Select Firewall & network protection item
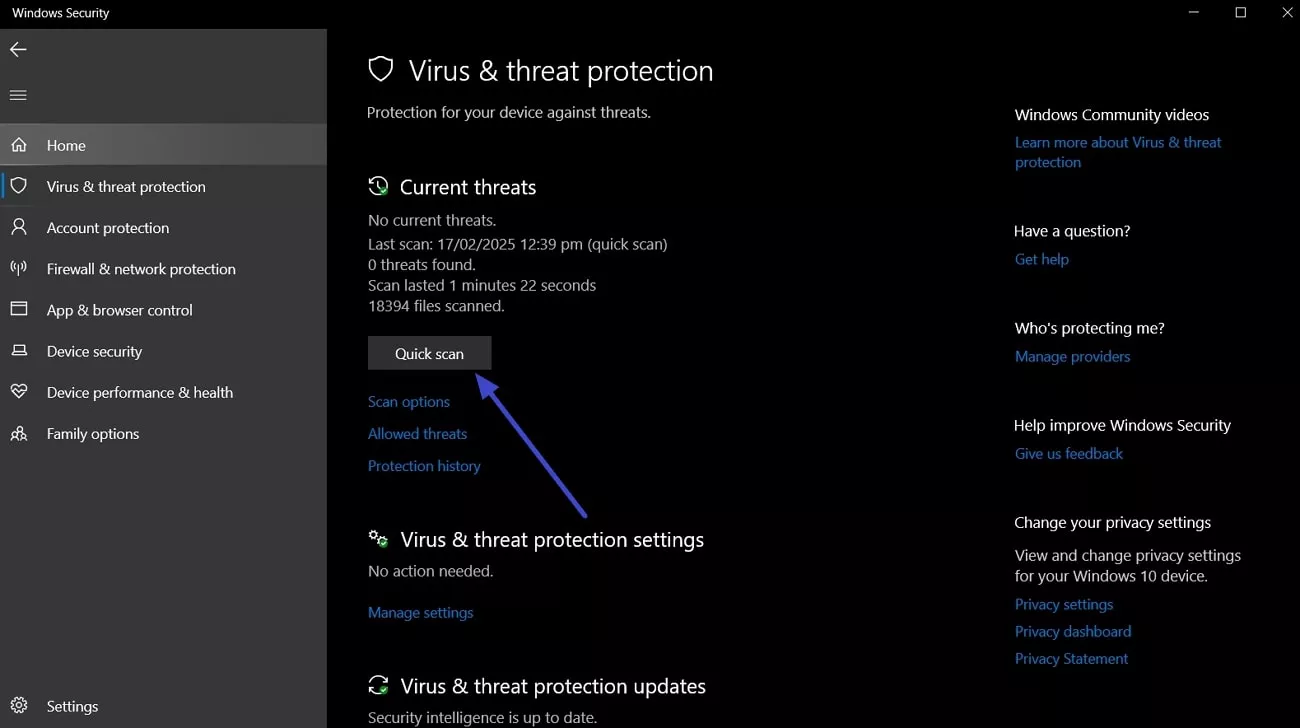The width and height of the screenshot is (1300, 728). (x=141, y=269)
